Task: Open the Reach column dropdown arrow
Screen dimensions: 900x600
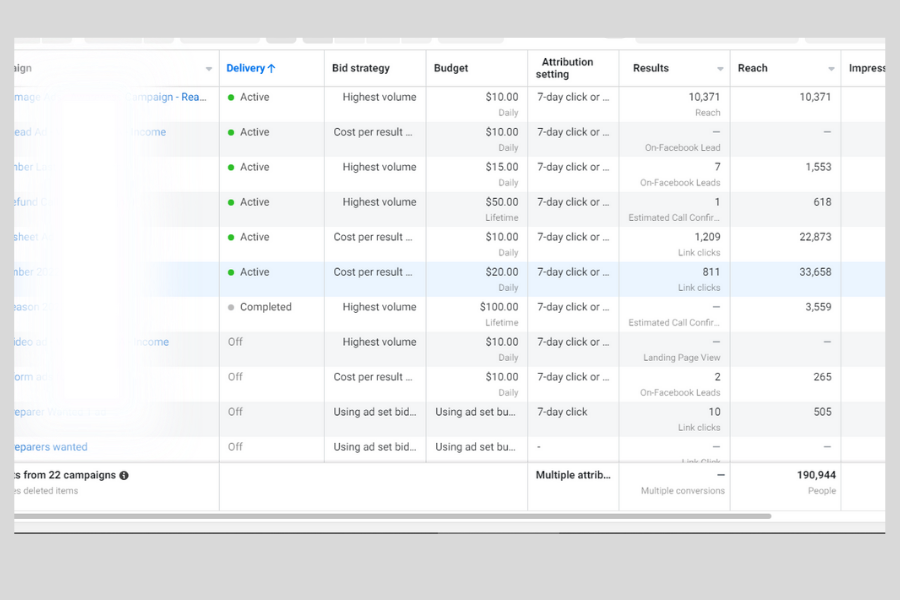Action: [831, 69]
